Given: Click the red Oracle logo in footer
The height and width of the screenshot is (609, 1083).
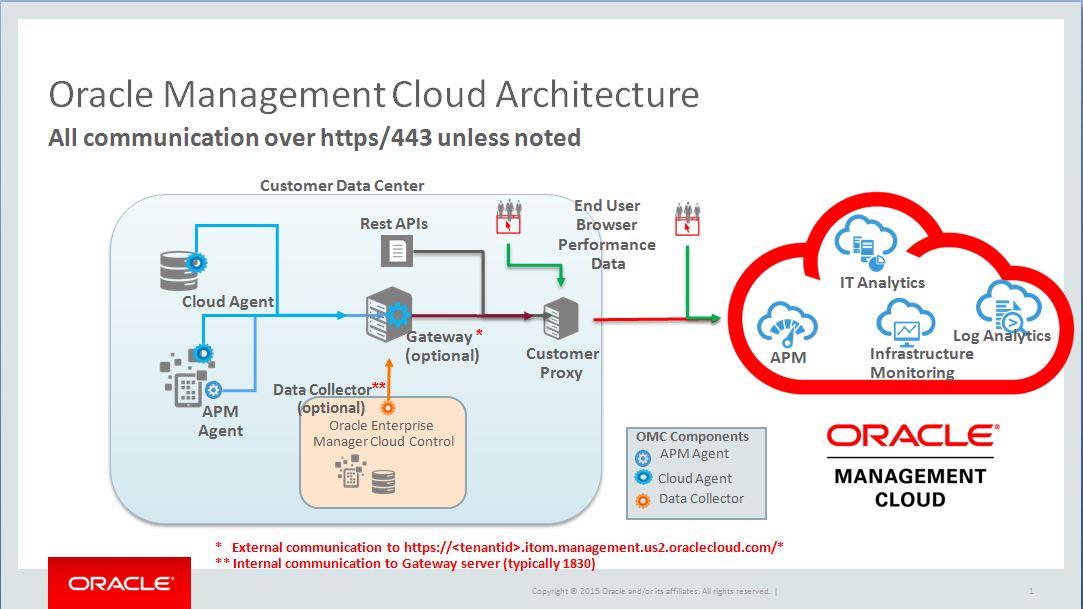Looking at the screenshot, I should point(119,583).
